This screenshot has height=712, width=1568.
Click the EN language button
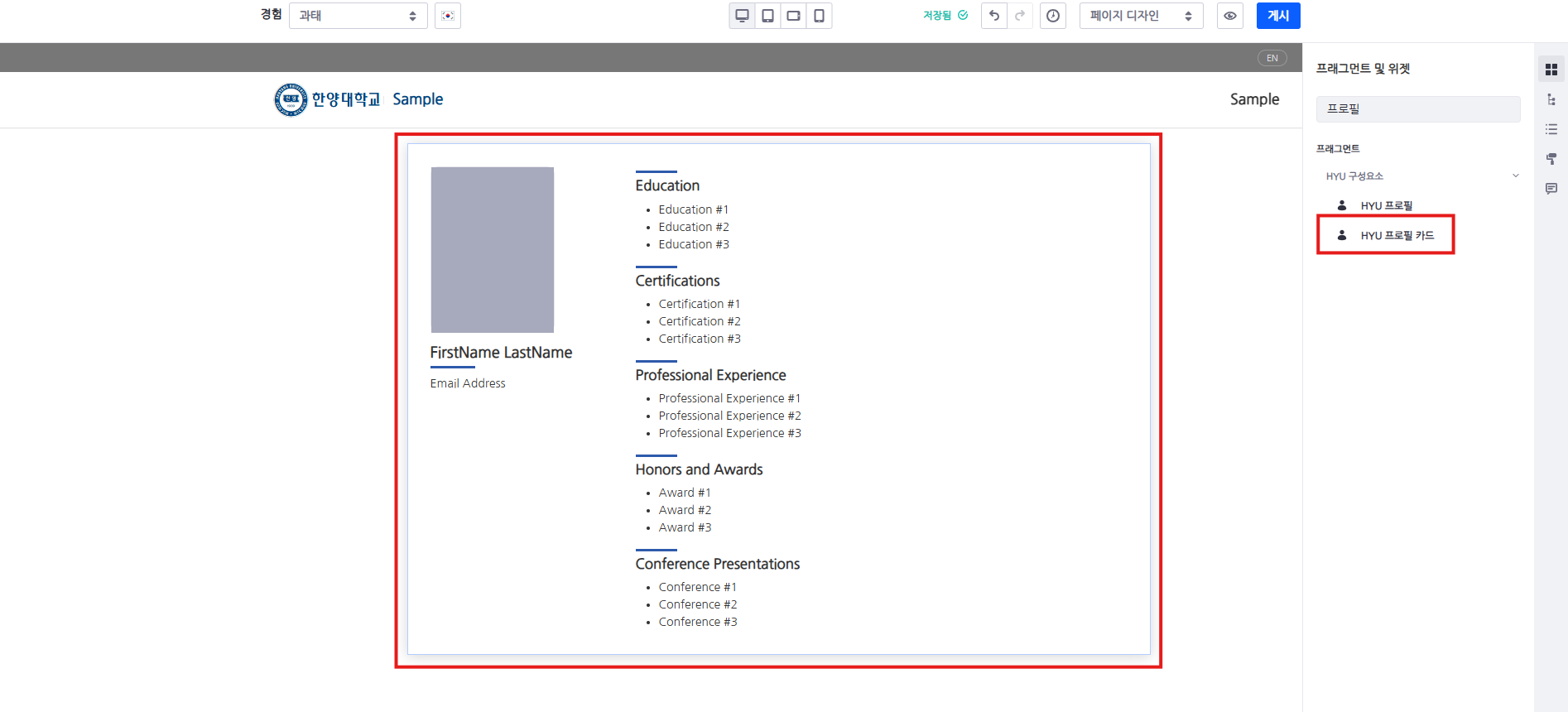coord(1272,58)
